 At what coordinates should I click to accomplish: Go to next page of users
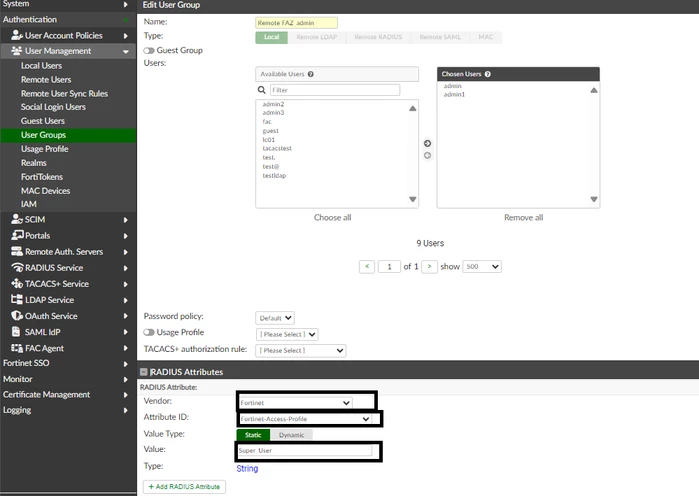429,266
